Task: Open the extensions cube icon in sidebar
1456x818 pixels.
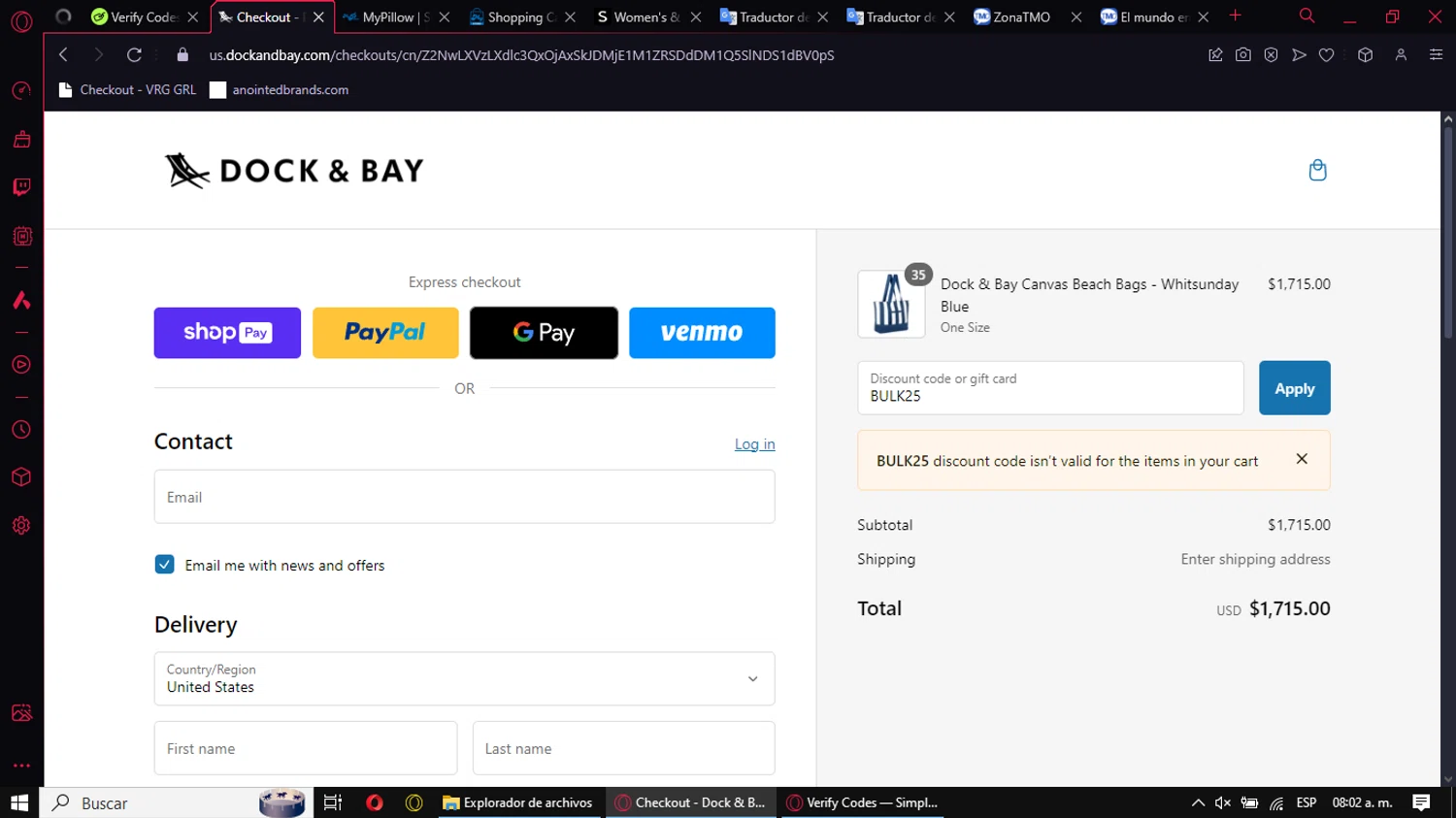Action: 21,477
